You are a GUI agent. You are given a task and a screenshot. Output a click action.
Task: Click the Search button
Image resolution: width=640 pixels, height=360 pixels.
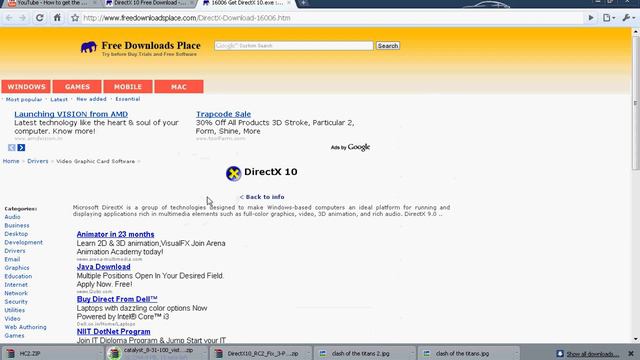(388, 46)
